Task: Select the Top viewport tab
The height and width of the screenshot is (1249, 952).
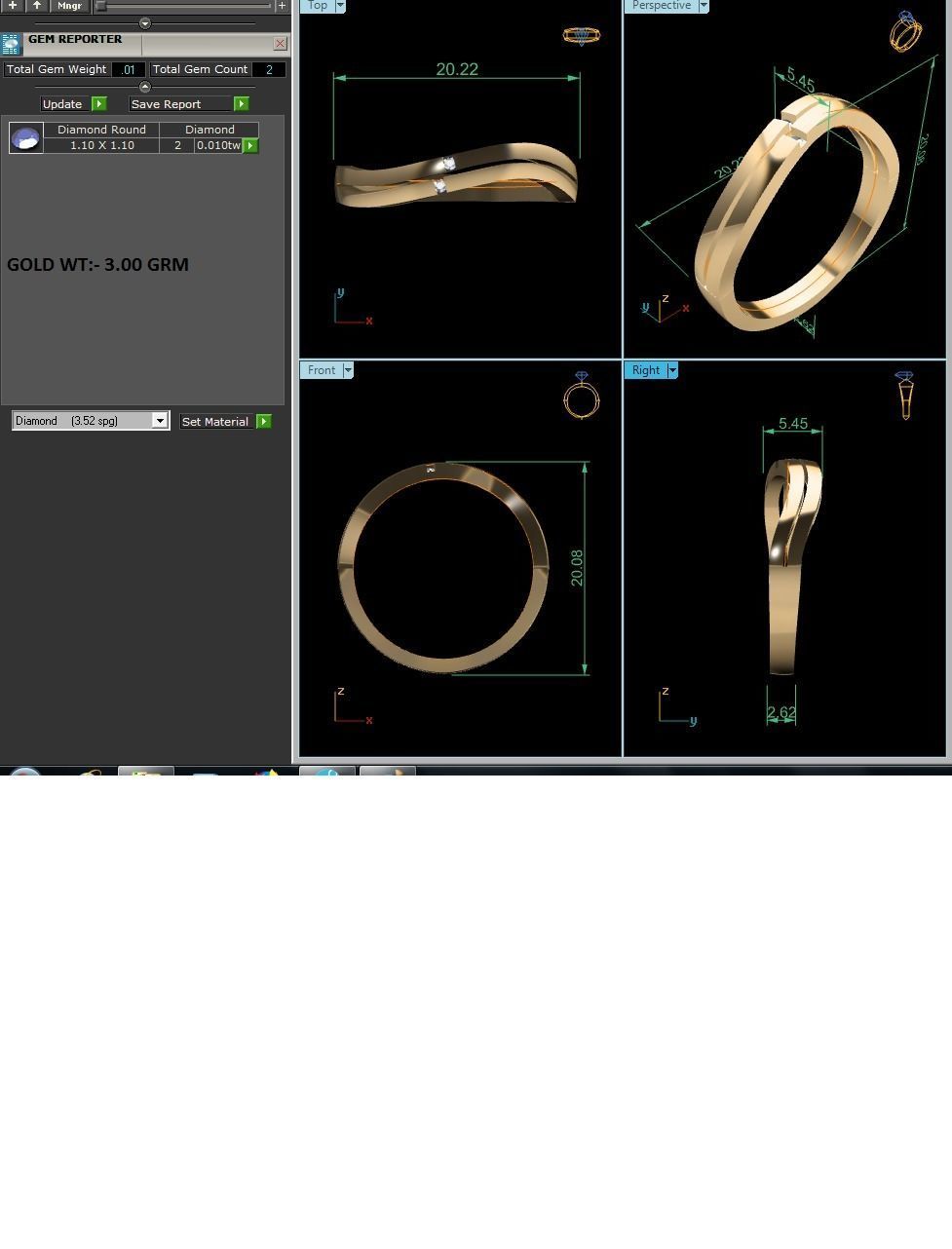Action: point(317,6)
